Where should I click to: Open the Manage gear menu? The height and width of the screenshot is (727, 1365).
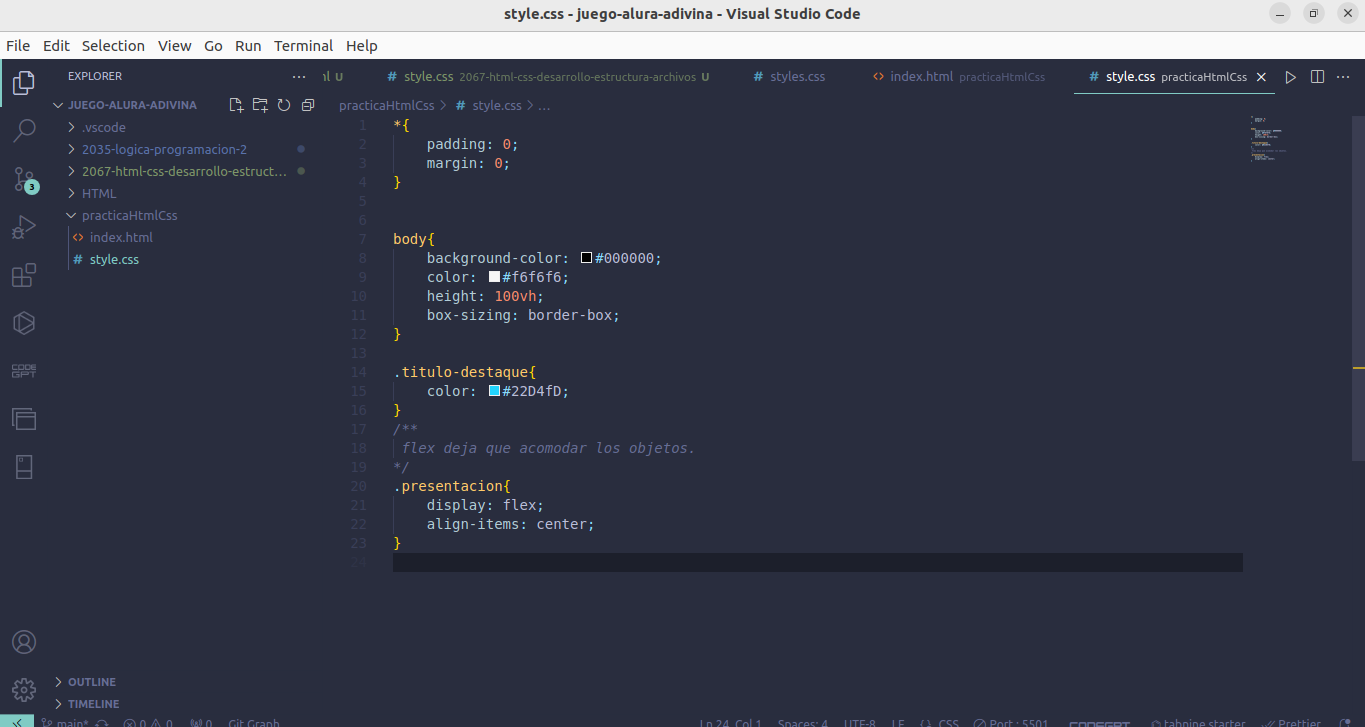point(24,690)
